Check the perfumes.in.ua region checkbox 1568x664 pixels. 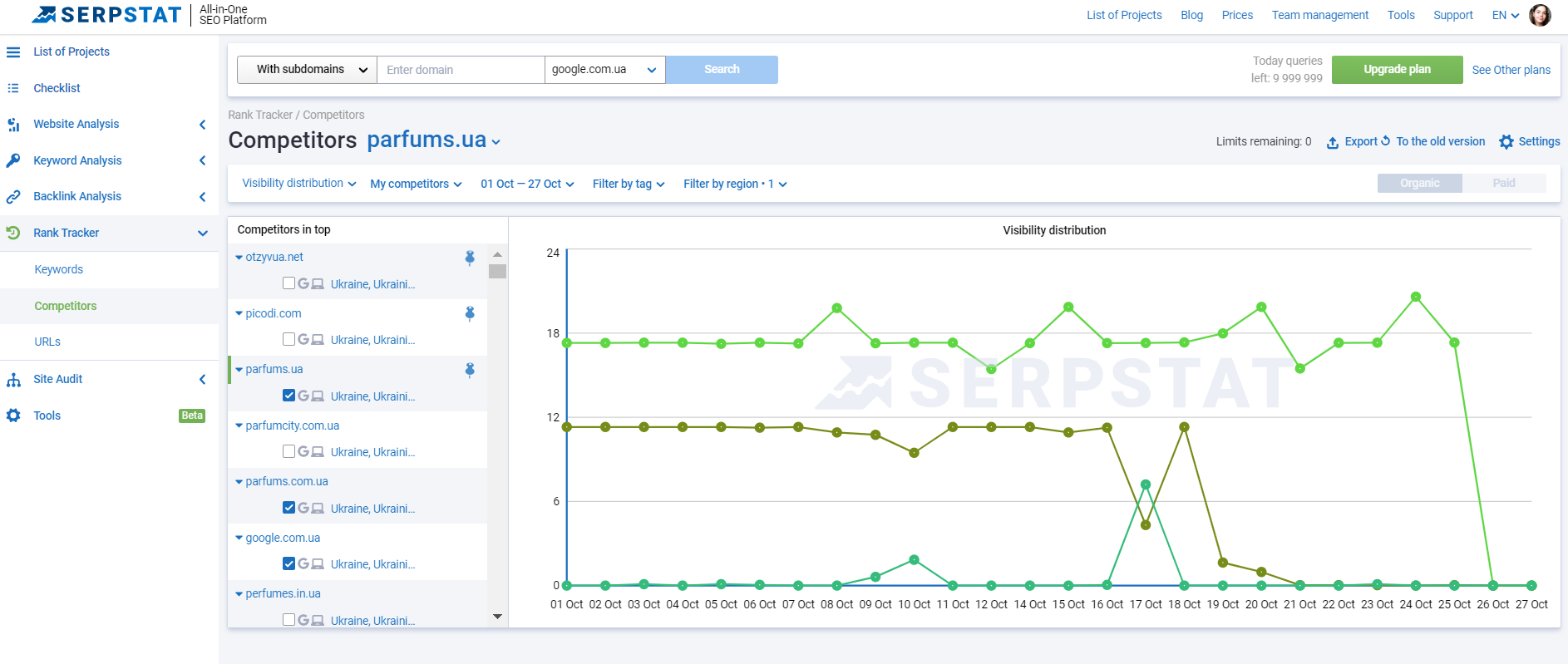(288, 620)
